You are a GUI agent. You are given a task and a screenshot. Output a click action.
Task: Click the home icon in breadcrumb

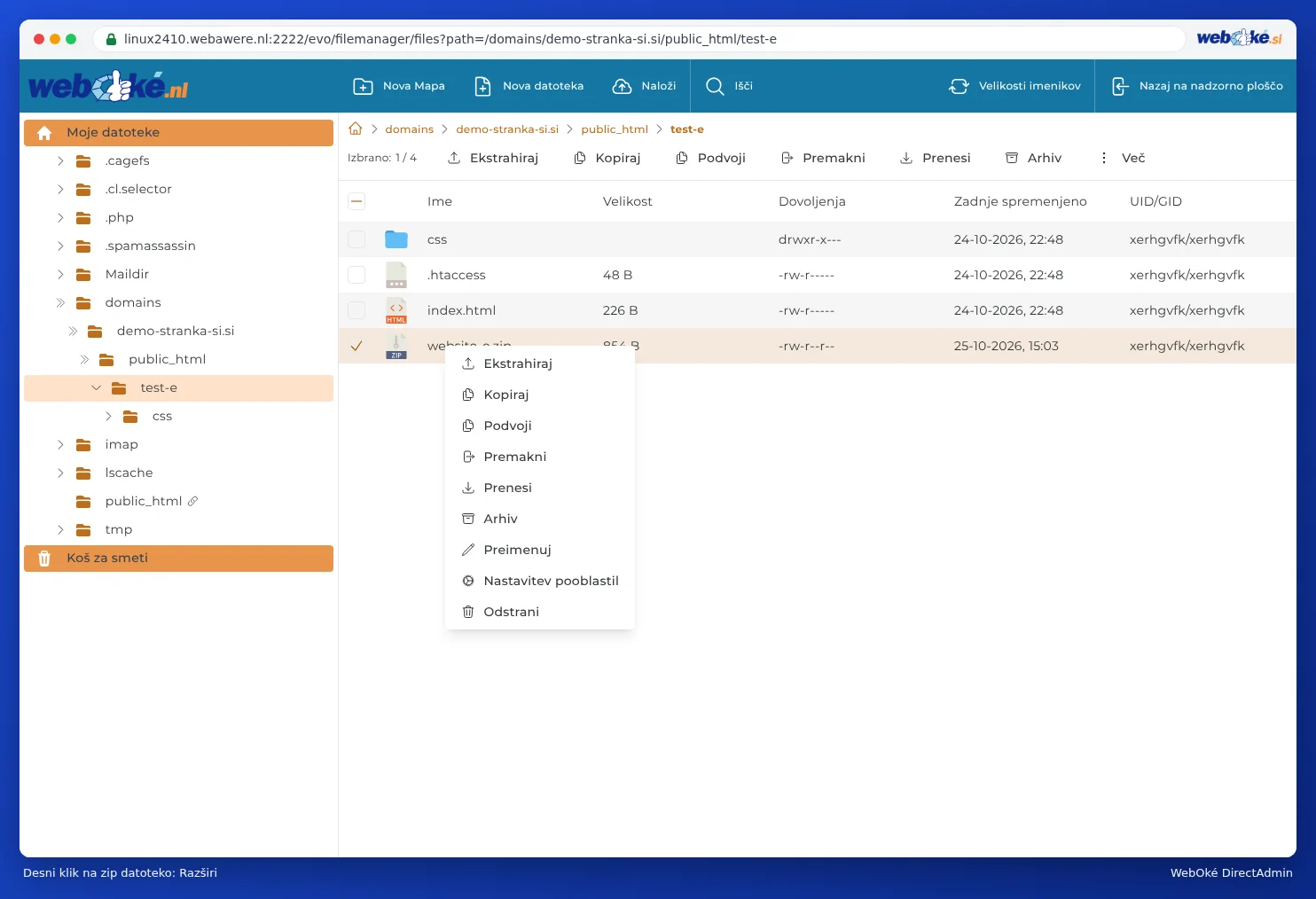(356, 129)
